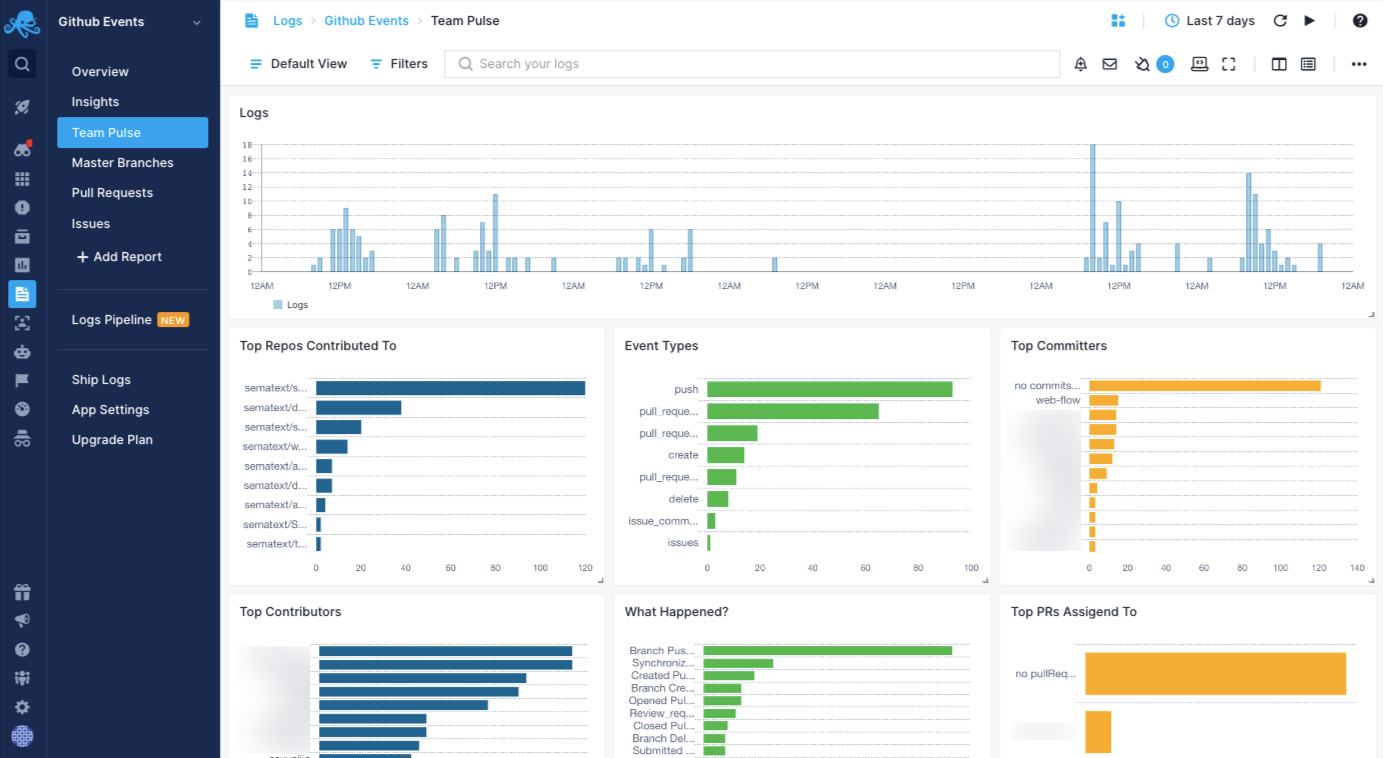
Task: Click the add-widget dashboard icon
Action: click(1118, 21)
